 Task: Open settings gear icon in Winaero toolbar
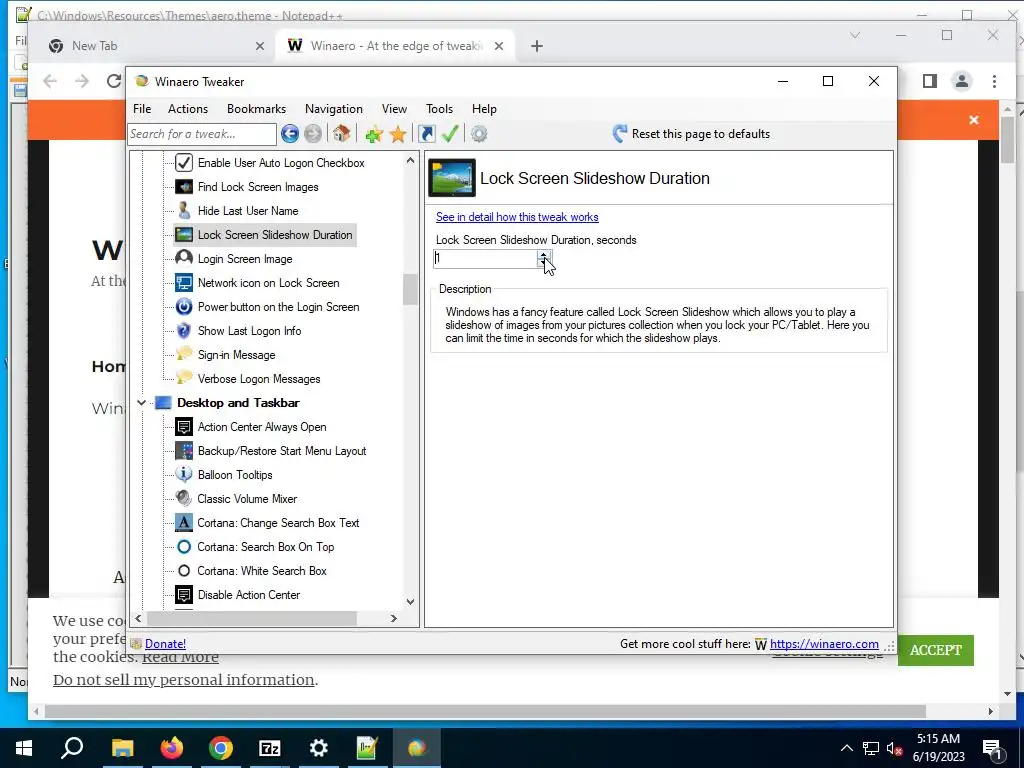pos(479,134)
